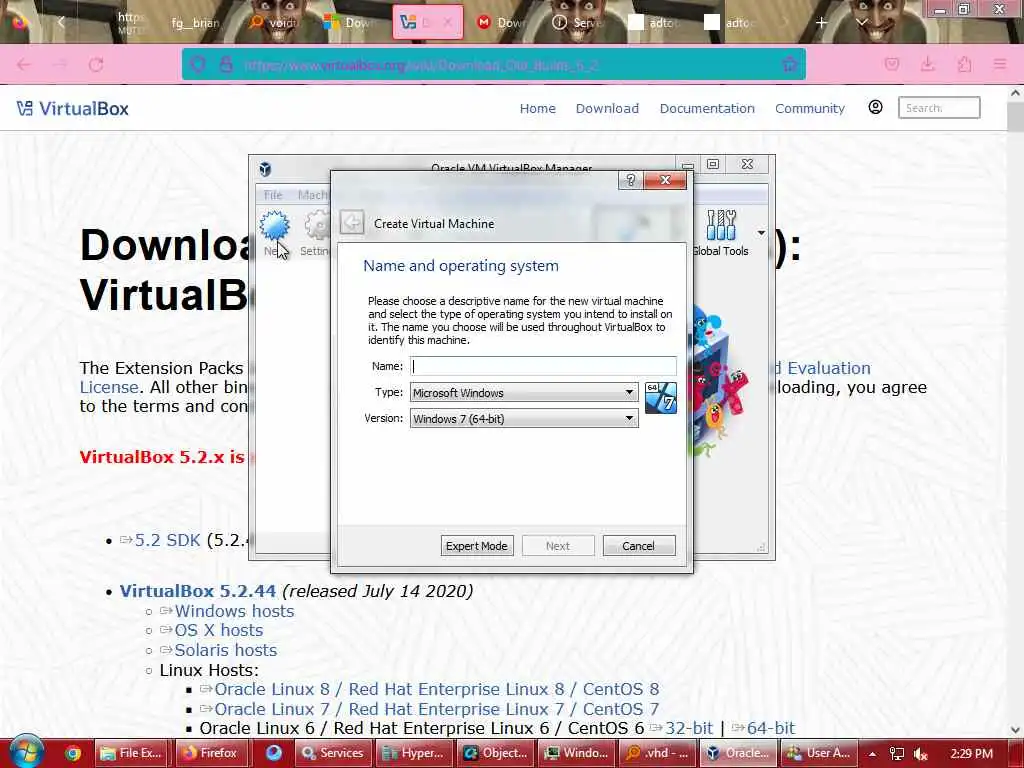The height and width of the screenshot is (768, 1024).
Task: Open the OS X hosts download link
Action: coord(219,631)
